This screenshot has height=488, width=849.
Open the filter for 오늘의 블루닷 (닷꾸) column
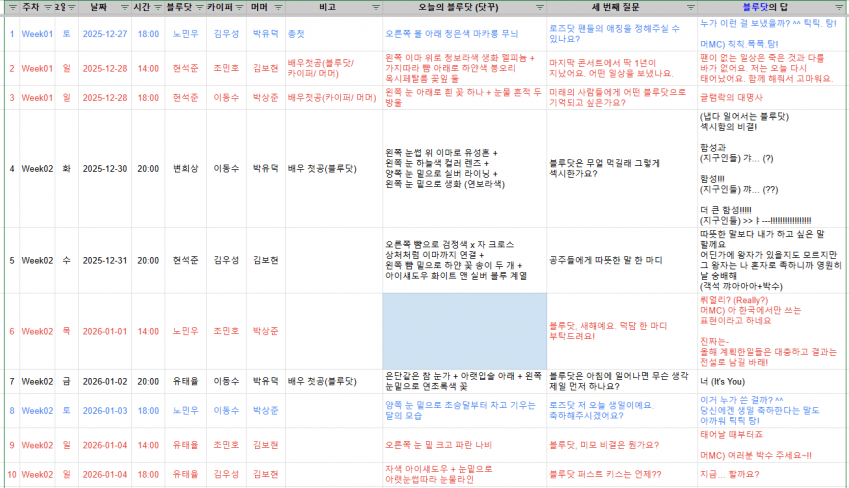pyautogui.click(x=540, y=8)
